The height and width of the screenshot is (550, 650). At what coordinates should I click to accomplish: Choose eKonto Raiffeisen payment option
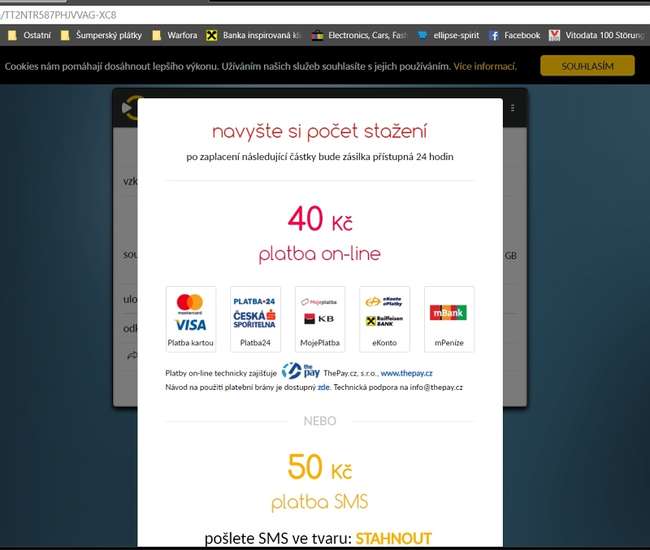tap(384, 319)
